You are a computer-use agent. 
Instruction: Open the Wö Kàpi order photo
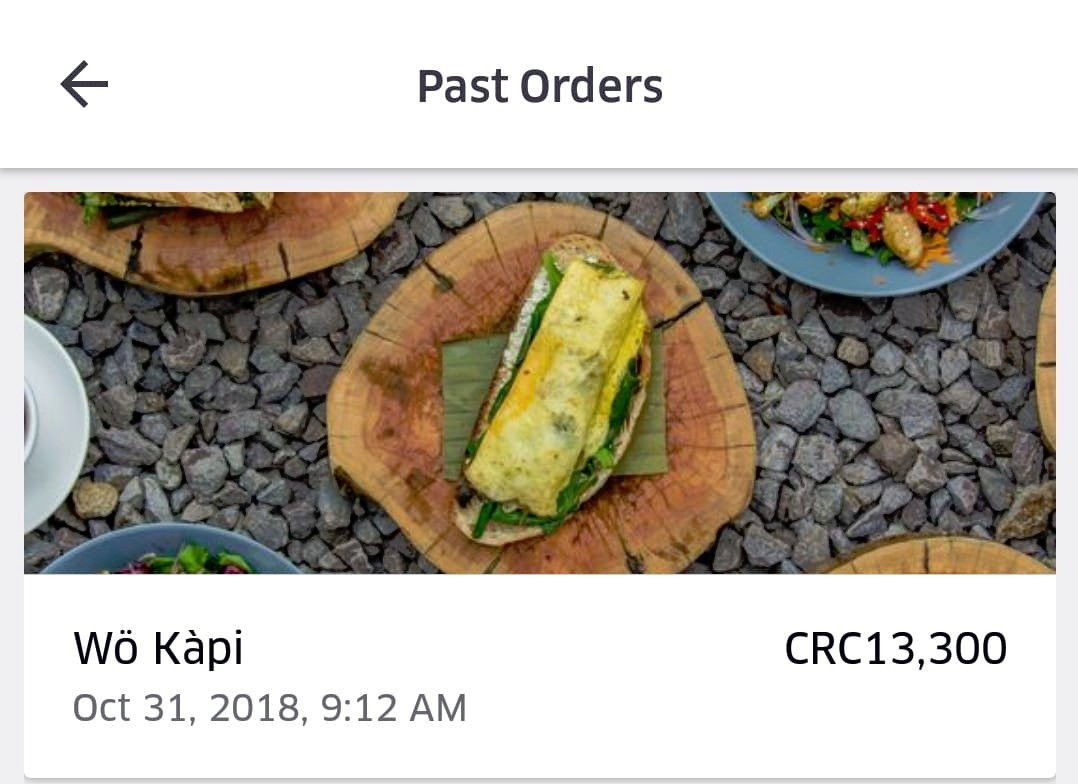click(540, 383)
